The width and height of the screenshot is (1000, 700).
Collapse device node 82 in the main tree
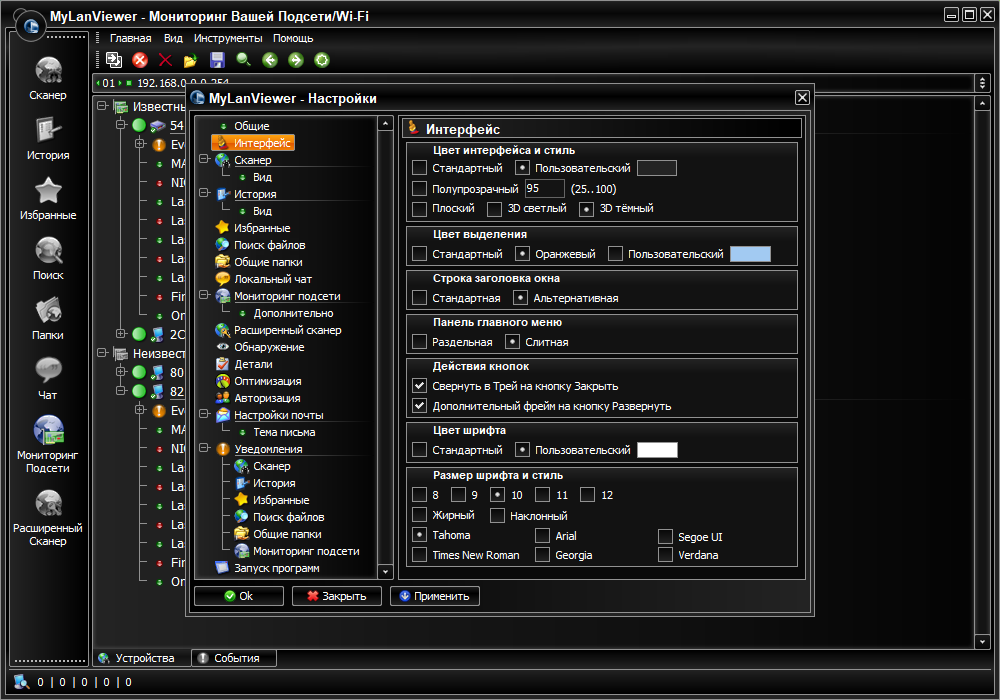(x=121, y=390)
